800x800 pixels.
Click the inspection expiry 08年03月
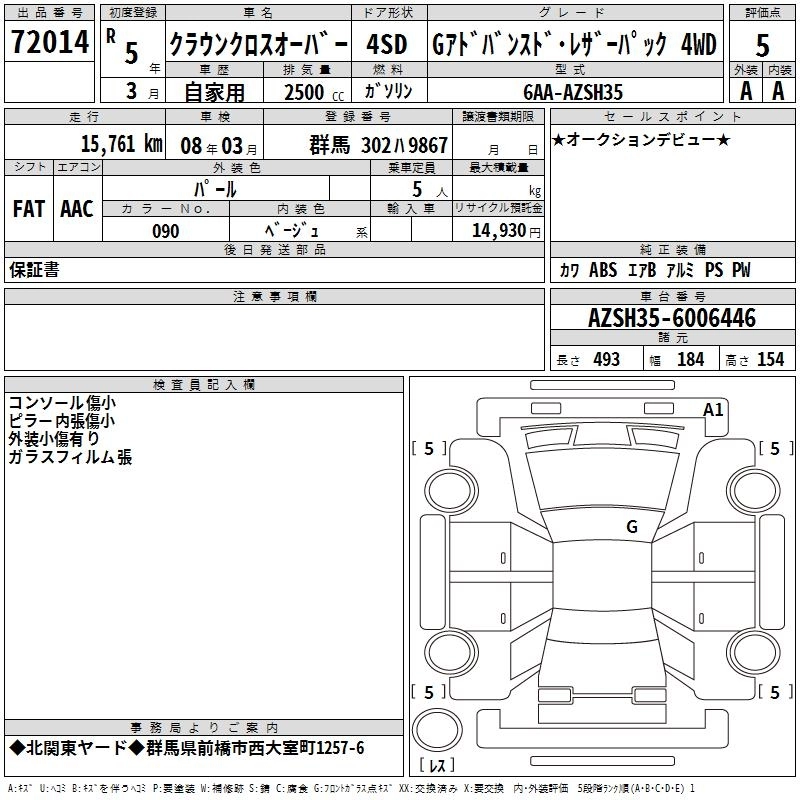pyautogui.click(x=219, y=146)
